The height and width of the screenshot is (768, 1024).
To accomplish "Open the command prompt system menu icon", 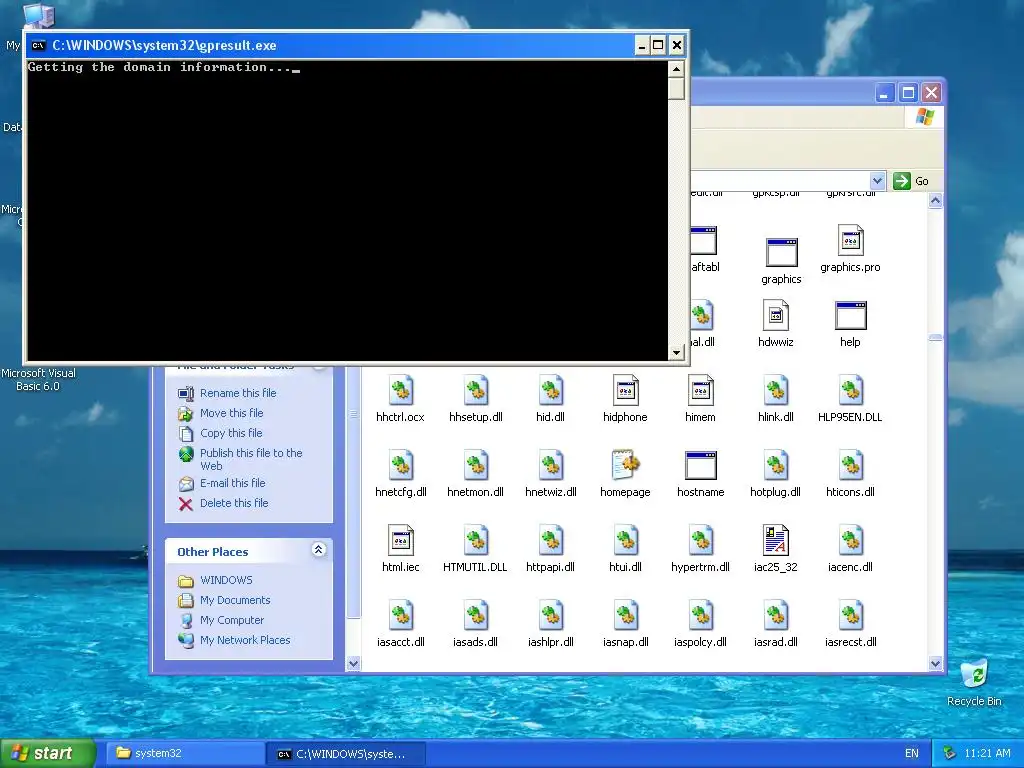I will pyautogui.click(x=39, y=45).
